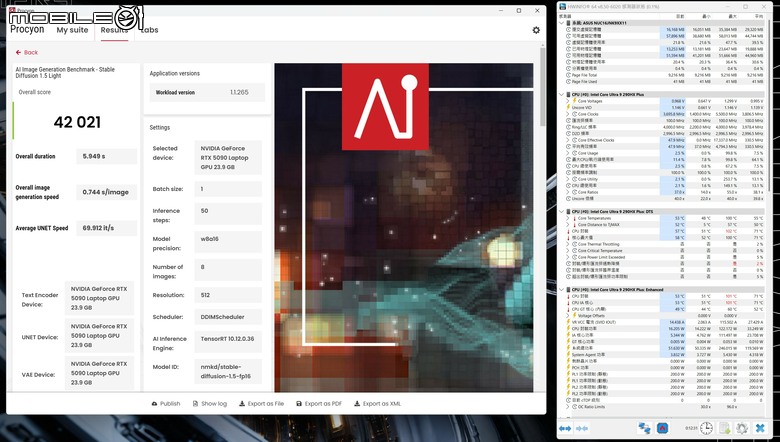Click HWiNFO blue X close sensors icon
The width and height of the screenshot is (780, 442).
[x=760, y=428]
